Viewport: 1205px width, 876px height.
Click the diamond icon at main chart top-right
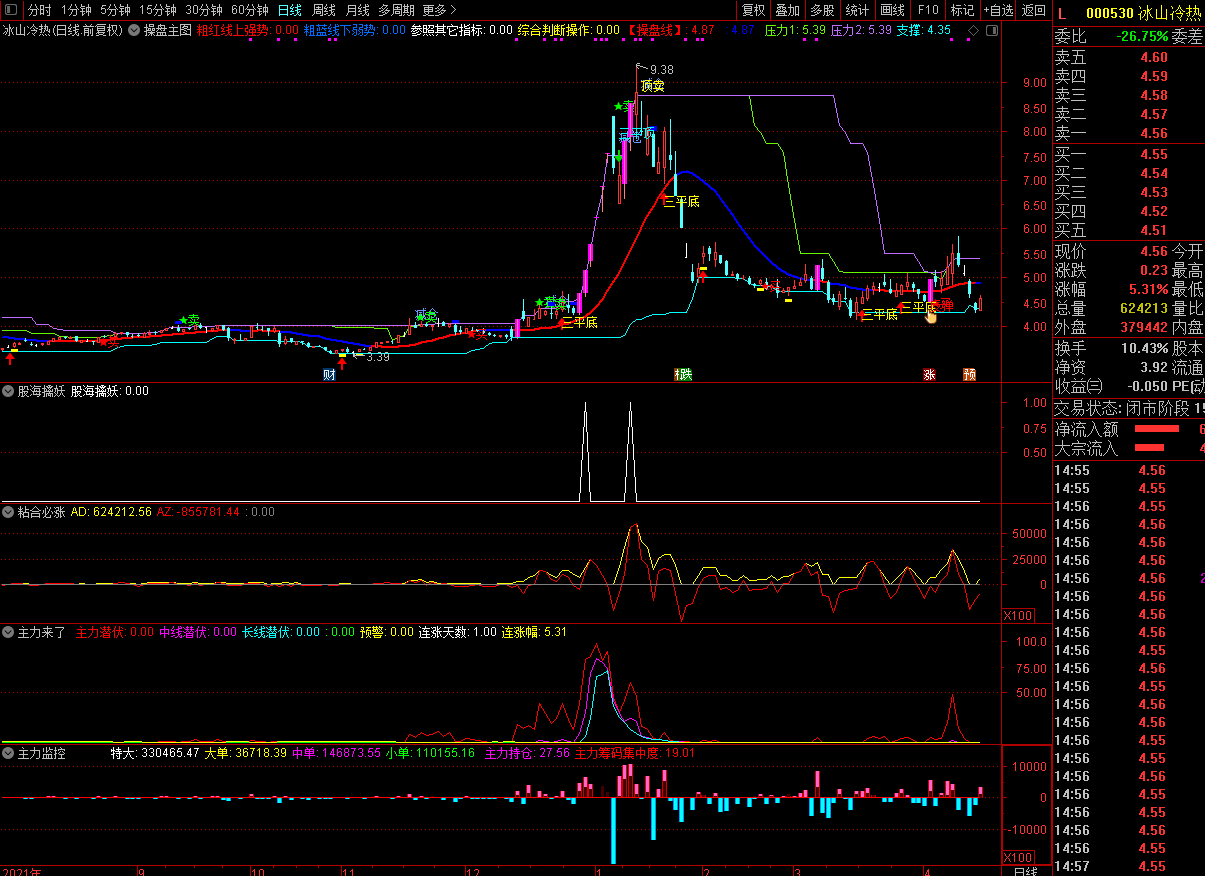(973, 31)
